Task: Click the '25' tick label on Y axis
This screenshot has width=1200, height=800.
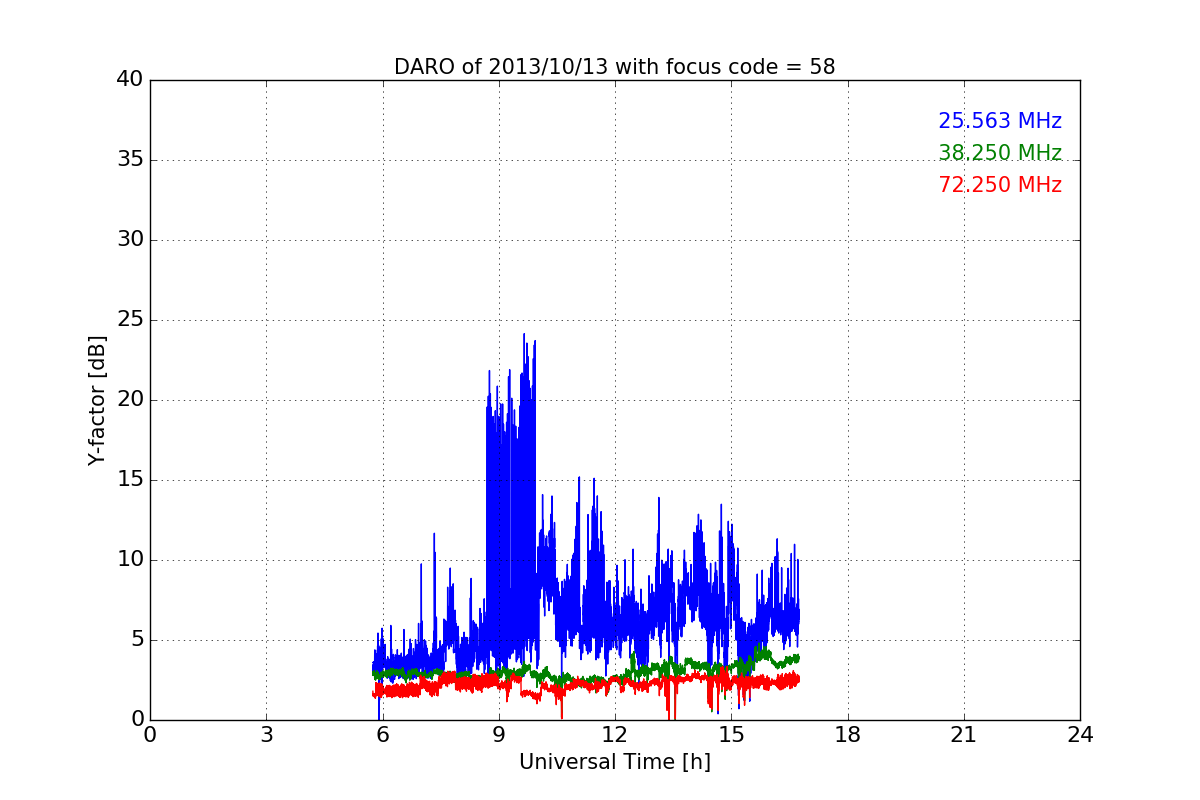Action: (x=130, y=320)
